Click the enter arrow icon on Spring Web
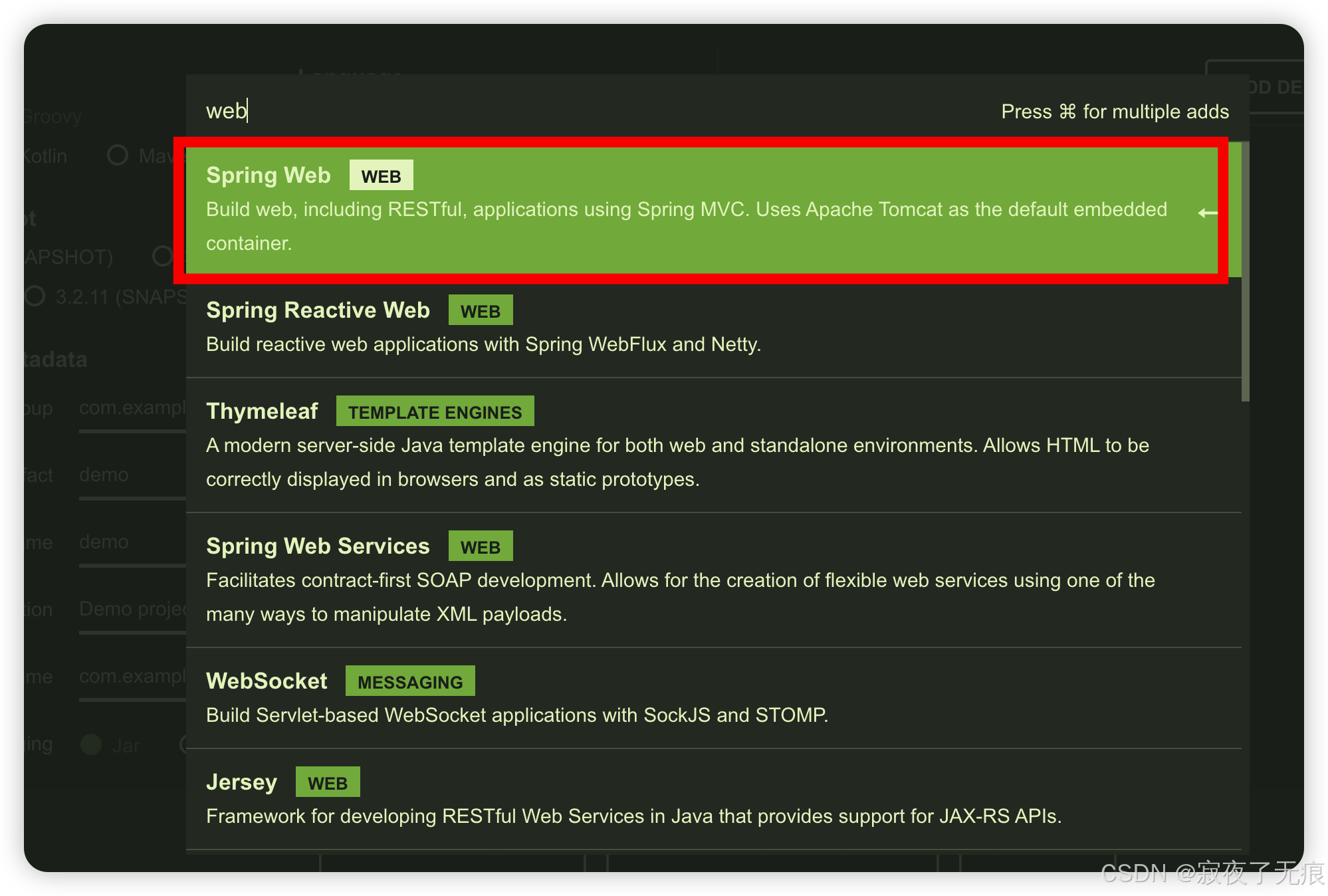 pyautogui.click(x=1207, y=213)
